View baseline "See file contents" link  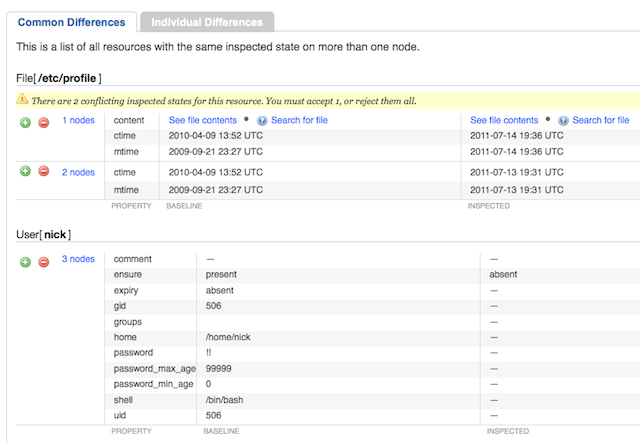[201, 121]
